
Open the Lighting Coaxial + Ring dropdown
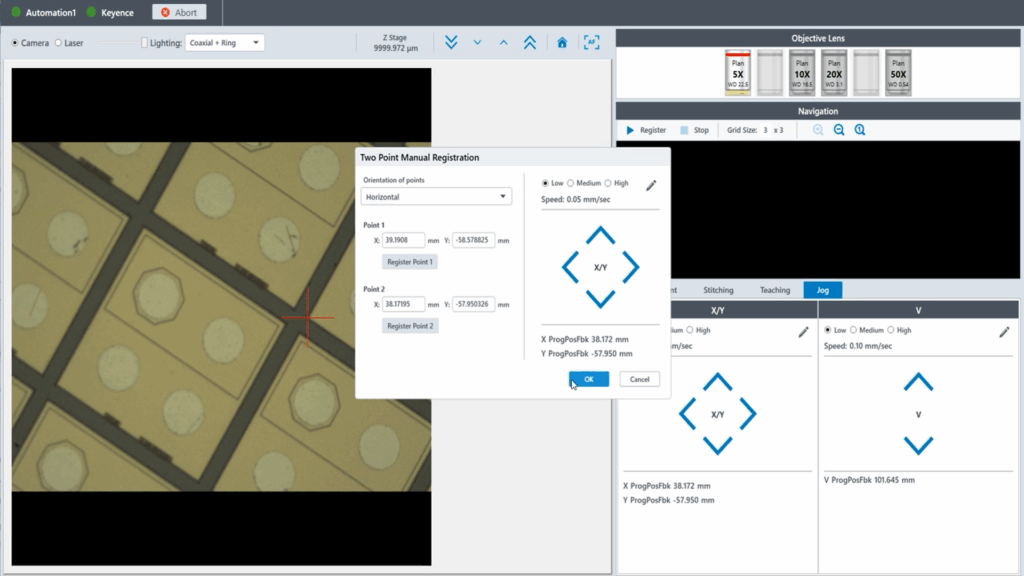[x=225, y=43]
